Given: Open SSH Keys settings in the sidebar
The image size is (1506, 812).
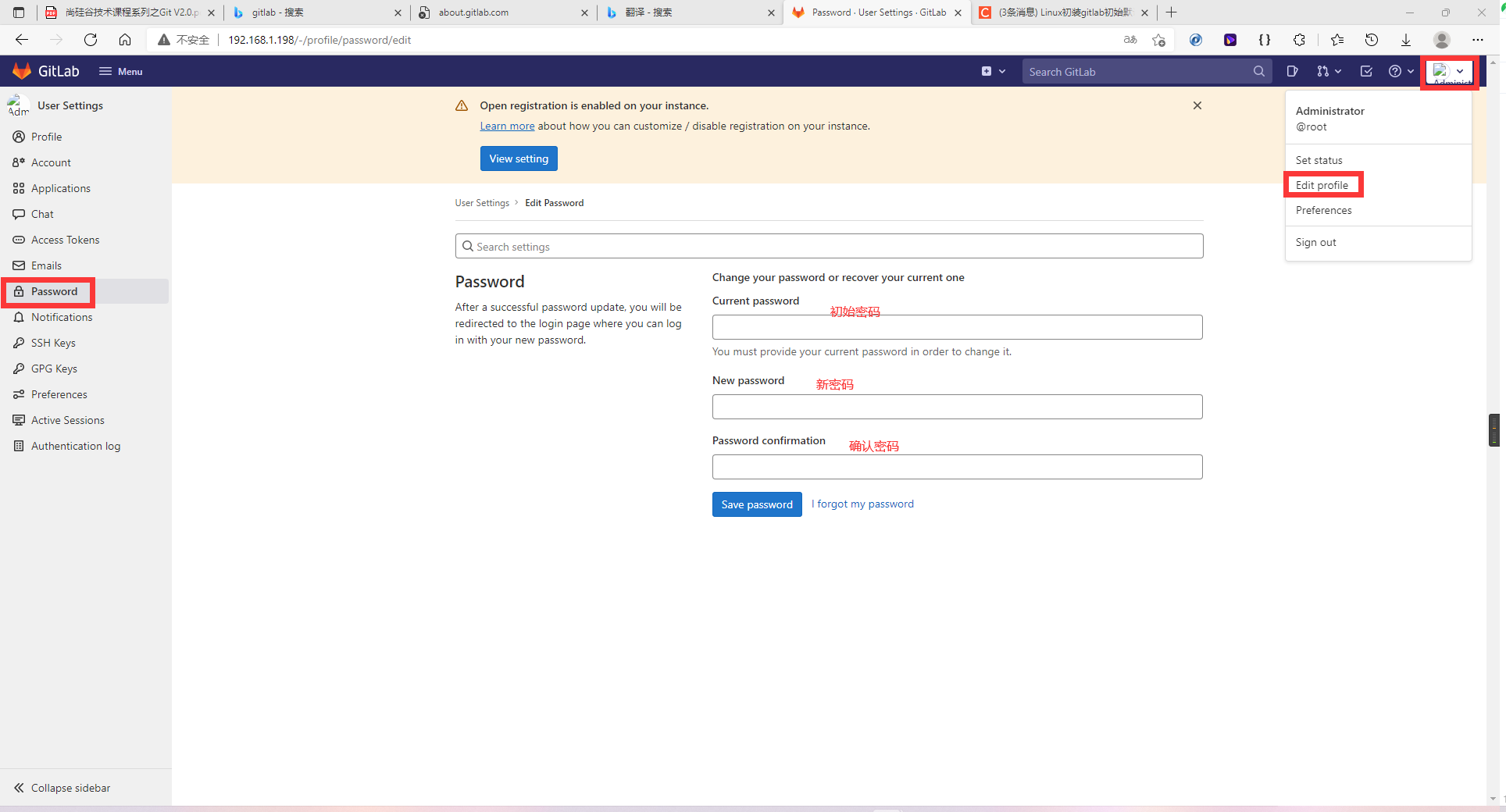Looking at the screenshot, I should (52, 343).
